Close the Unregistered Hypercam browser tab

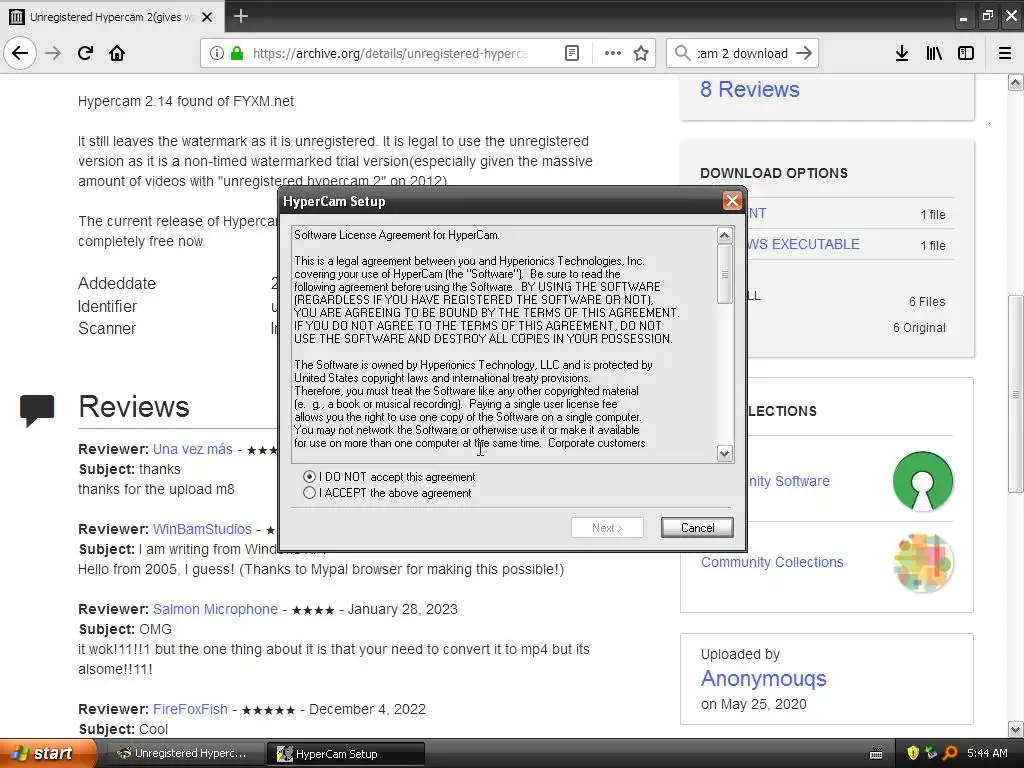(x=207, y=17)
